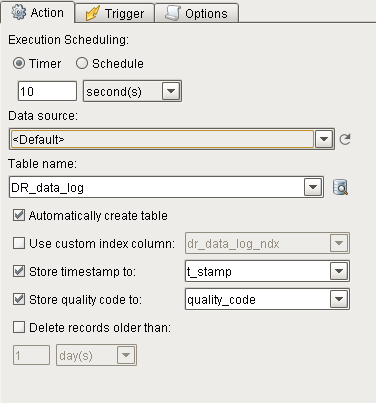Toggle Store quality code to checkbox

pos(19,299)
